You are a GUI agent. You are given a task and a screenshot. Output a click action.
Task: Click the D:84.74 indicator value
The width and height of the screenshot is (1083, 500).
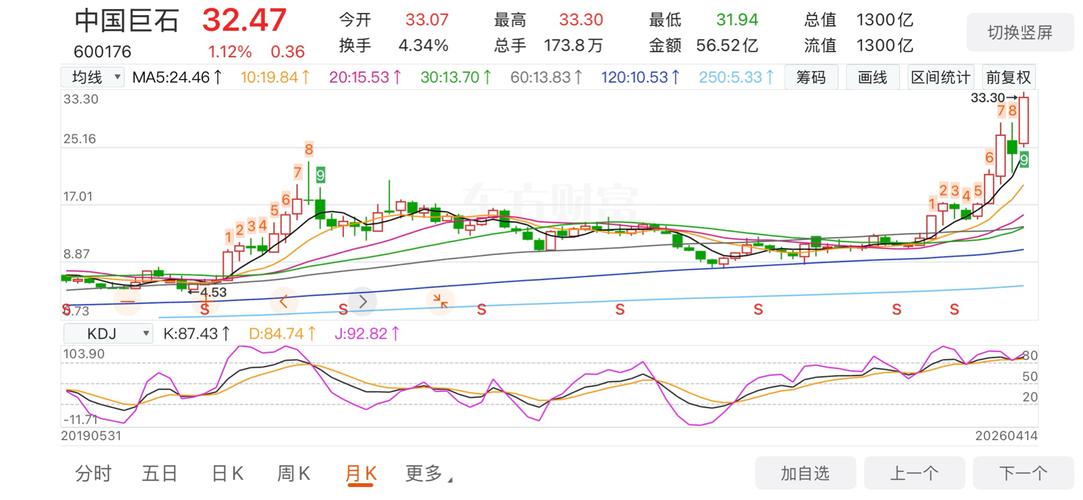282,334
